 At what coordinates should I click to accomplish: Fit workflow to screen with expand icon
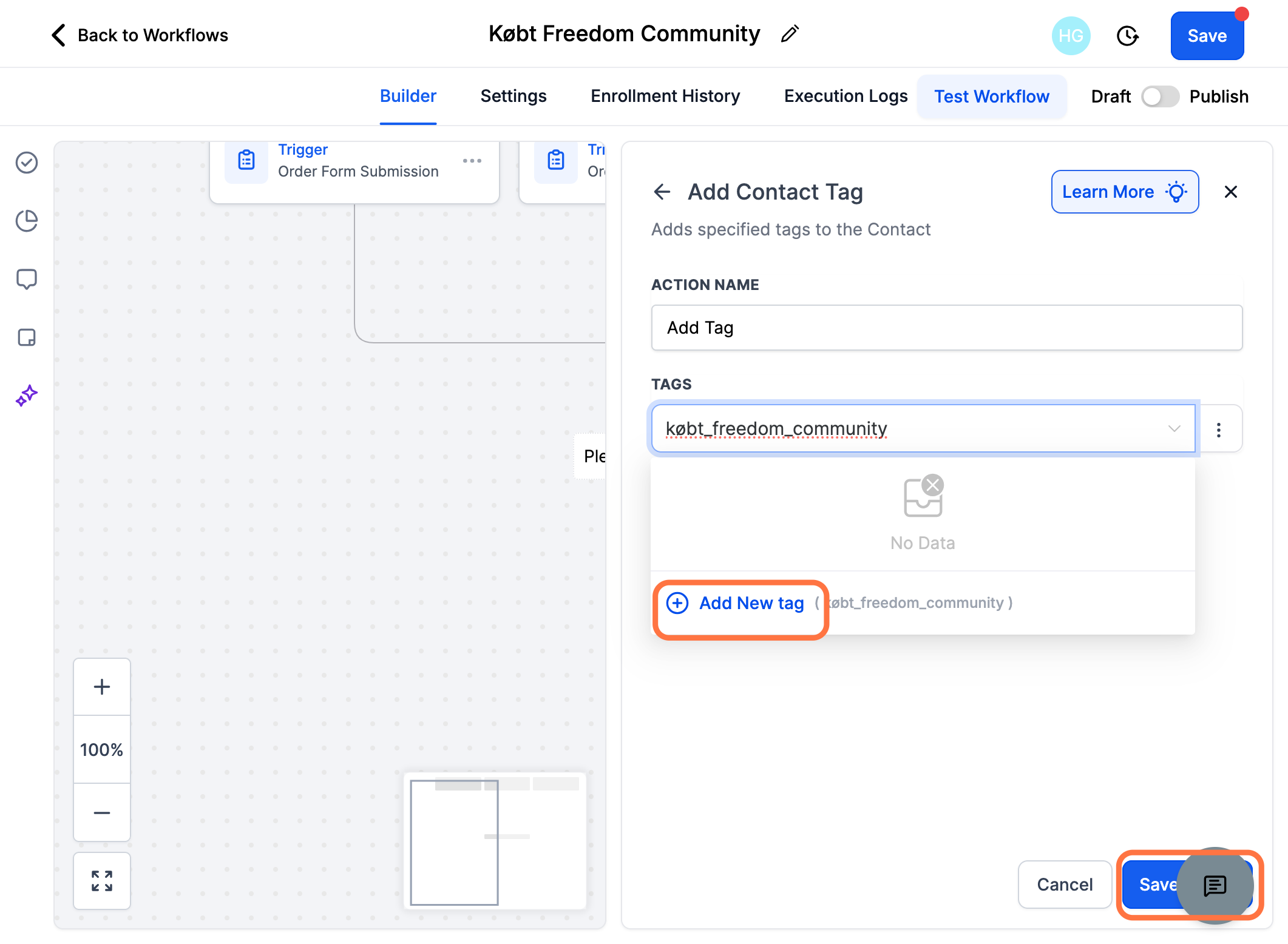click(x=102, y=881)
